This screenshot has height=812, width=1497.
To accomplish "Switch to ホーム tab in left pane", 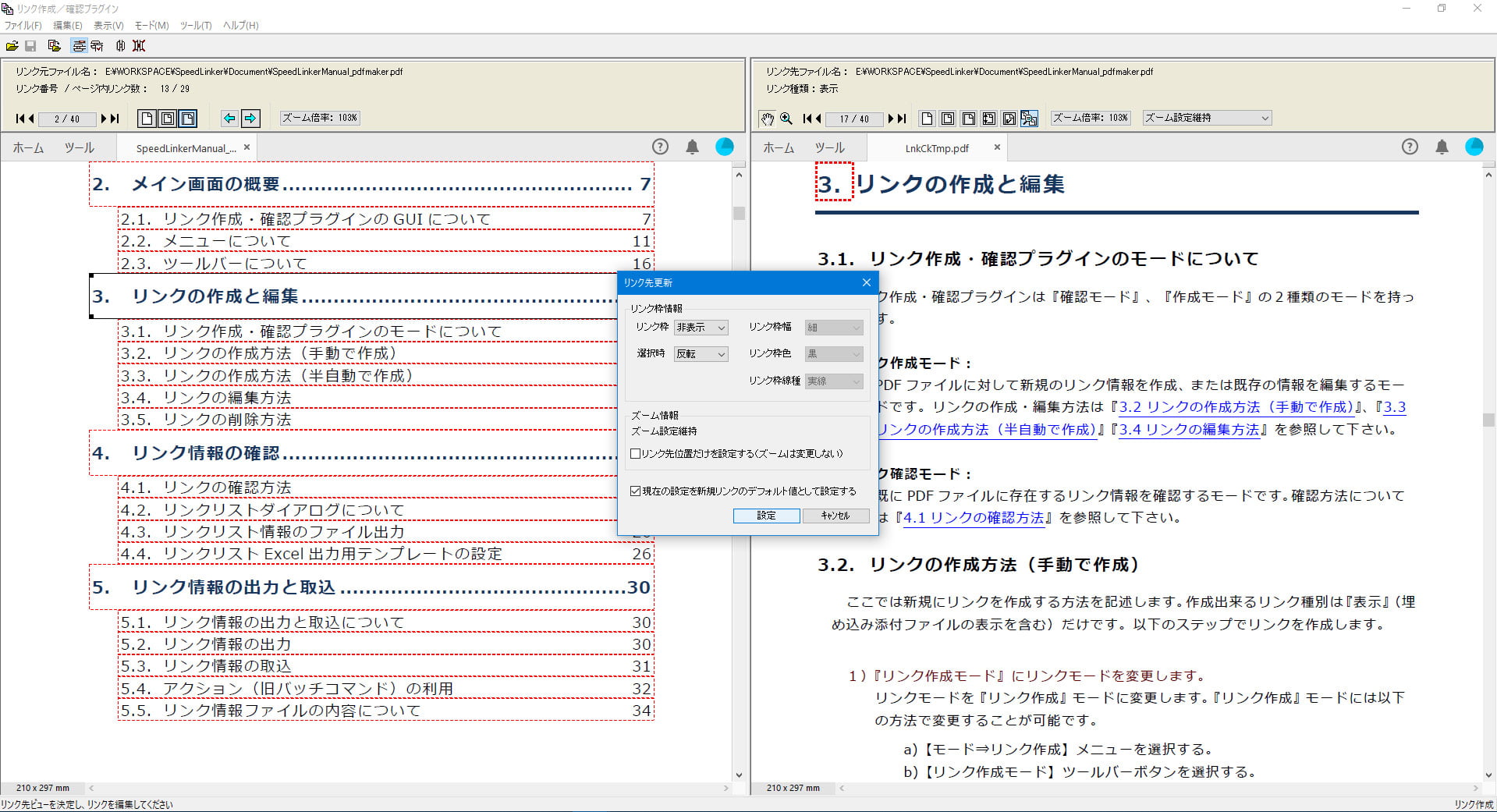I will point(28,147).
